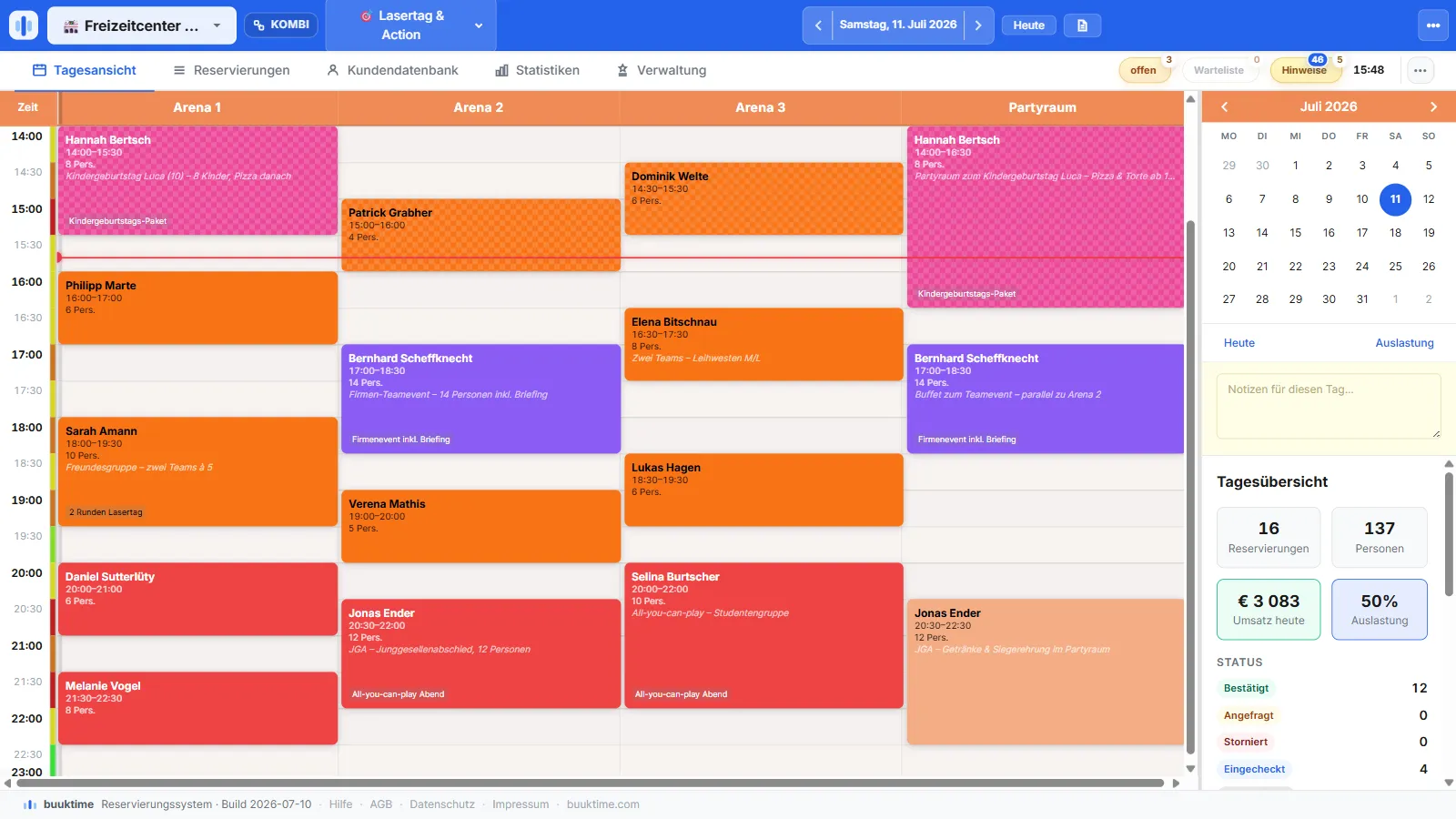Go to previous day arrow
Viewport: 1456px width, 819px height.
[x=818, y=25]
